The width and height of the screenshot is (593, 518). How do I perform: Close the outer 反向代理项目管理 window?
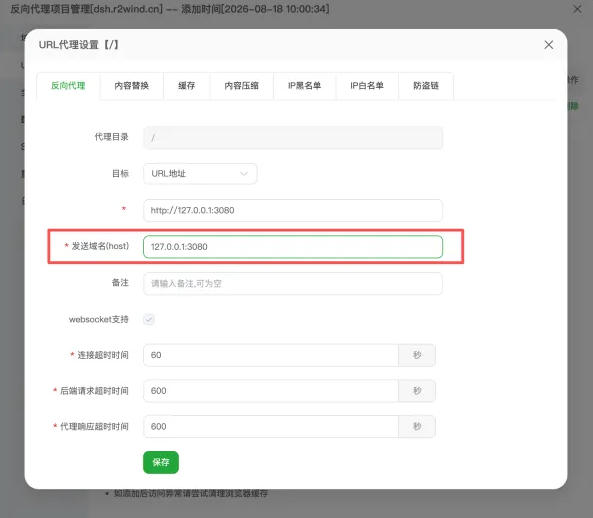click(x=577, y=9)
